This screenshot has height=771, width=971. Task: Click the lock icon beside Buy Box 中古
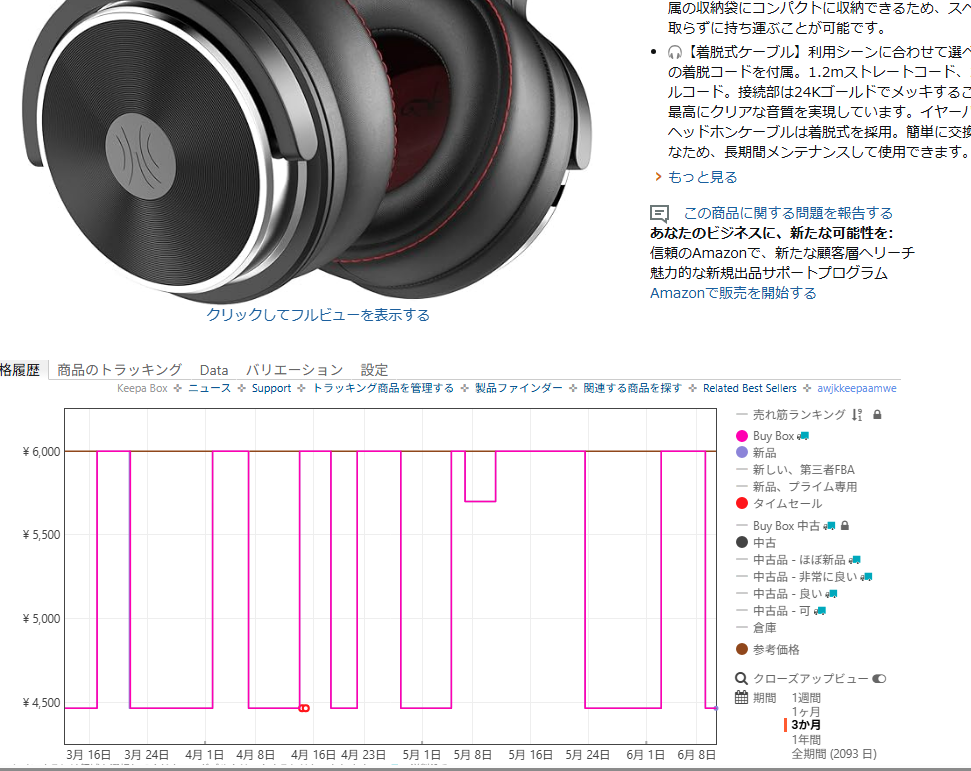(845, 526)
